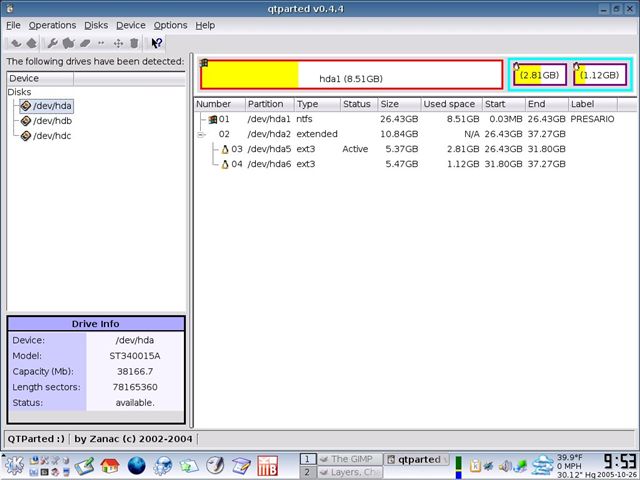Click the PRESARIO label cell

pos(592,119)
